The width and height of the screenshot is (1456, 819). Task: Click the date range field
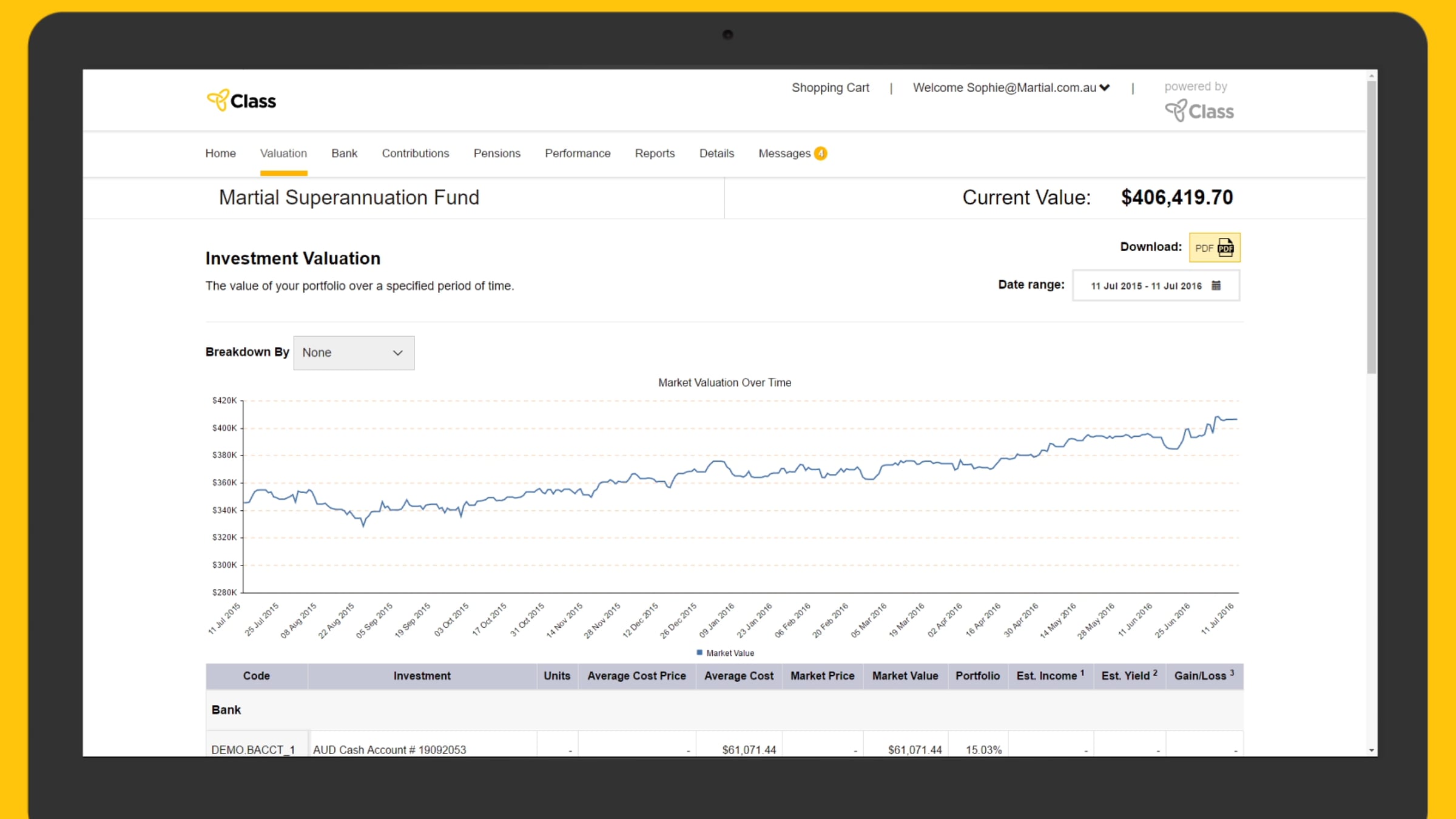tap(1156, 286)
